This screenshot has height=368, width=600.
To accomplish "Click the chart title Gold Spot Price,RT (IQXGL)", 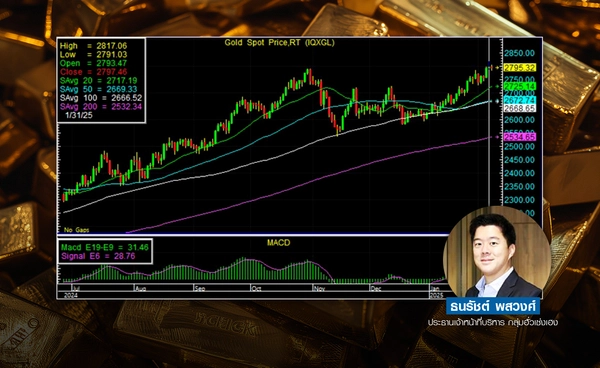I will pyautogui.click(x=279, y=43).
